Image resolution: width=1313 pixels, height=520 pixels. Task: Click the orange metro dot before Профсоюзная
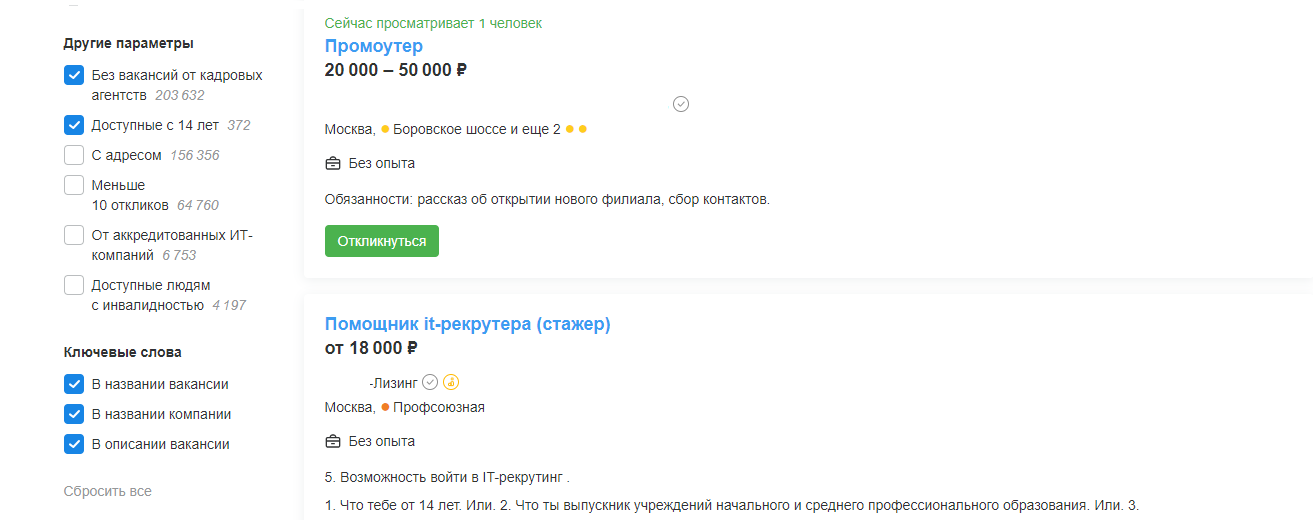point(385,407)
